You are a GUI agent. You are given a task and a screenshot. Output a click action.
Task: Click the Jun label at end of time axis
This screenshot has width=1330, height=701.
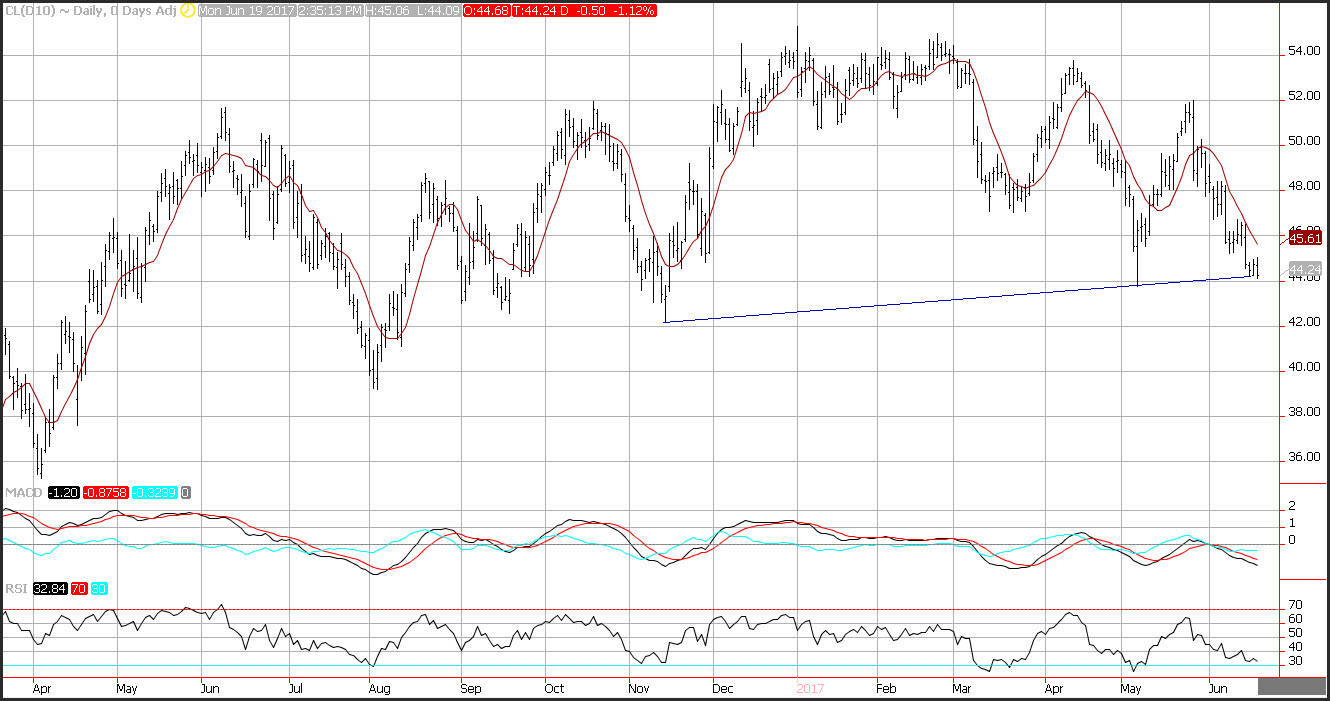[1218, 689]
